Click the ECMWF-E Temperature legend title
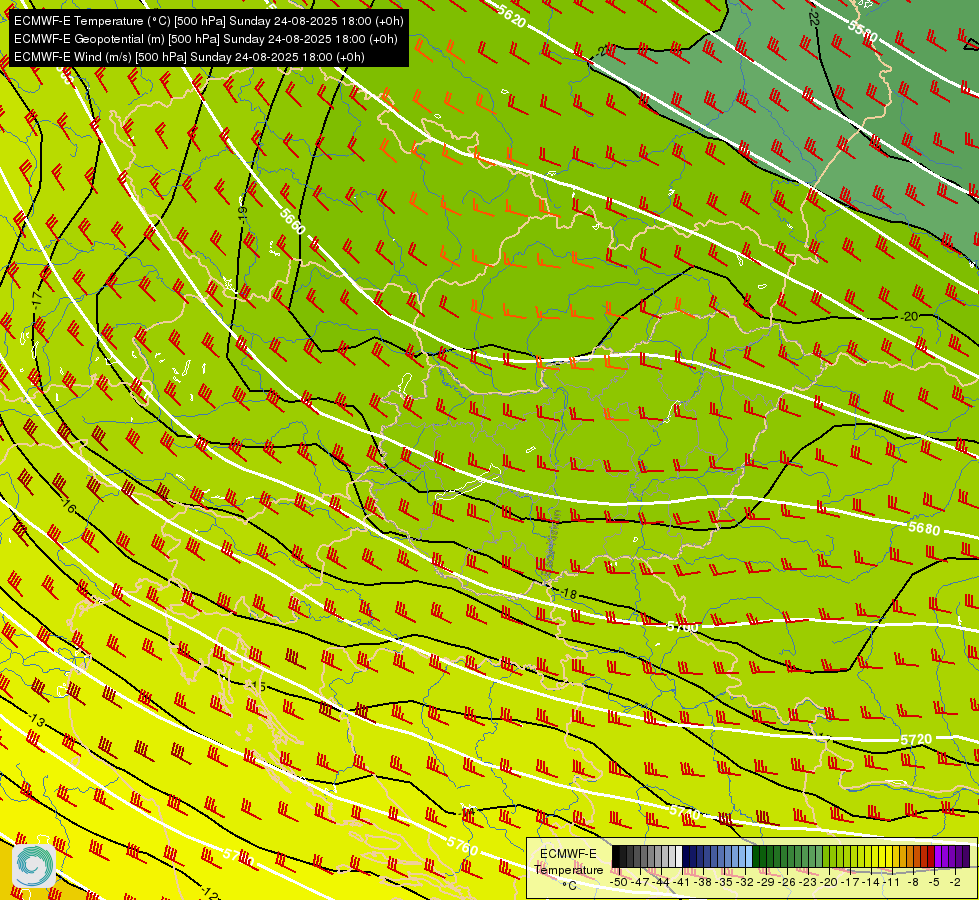 [568, 861]
